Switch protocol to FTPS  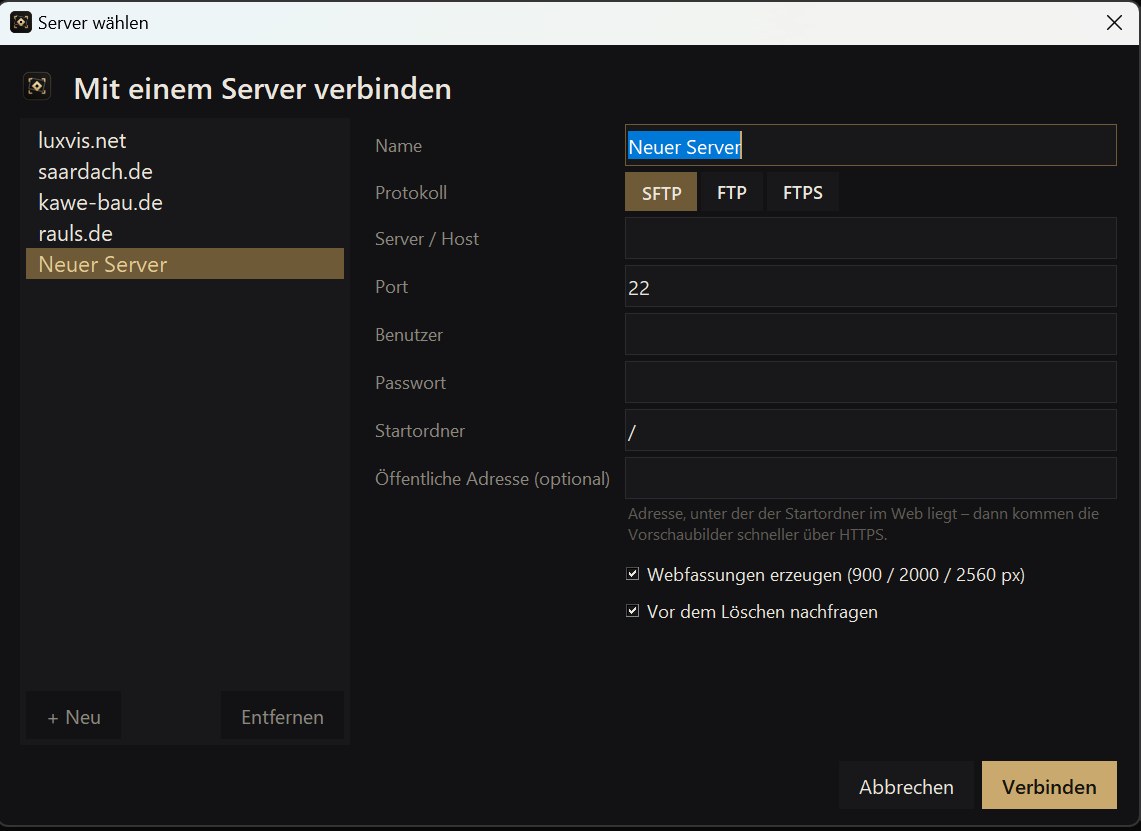point(803,193)
